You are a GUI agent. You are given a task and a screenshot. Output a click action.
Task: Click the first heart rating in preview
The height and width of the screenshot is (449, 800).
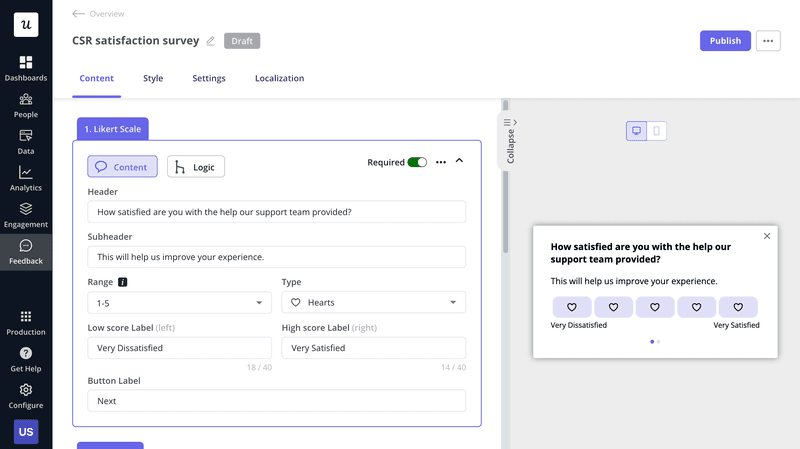point(572,307)
